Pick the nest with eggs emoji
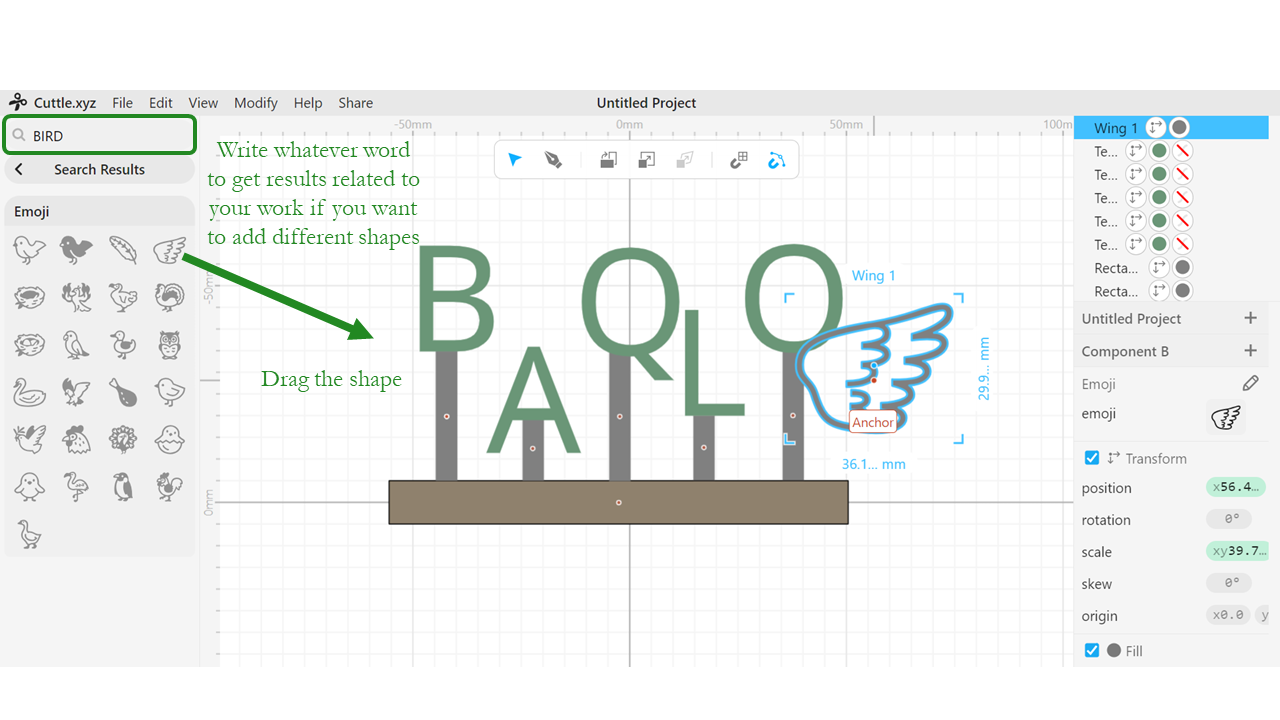 [x=29, y=345]
